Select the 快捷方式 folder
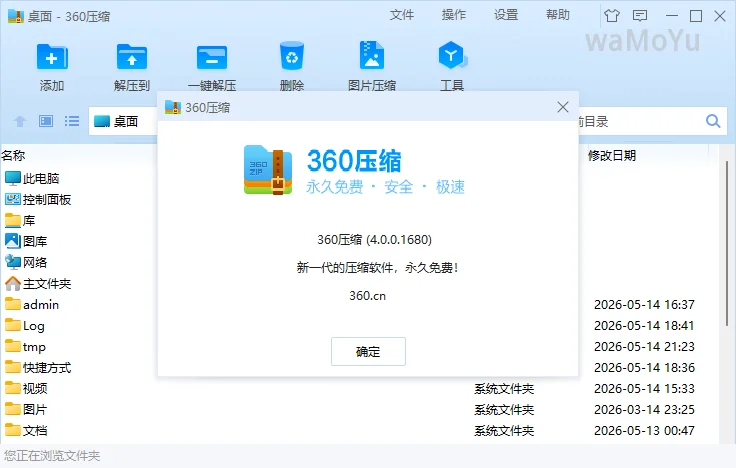The height and width of the screenshot is (468, 736). coord(38,368)
